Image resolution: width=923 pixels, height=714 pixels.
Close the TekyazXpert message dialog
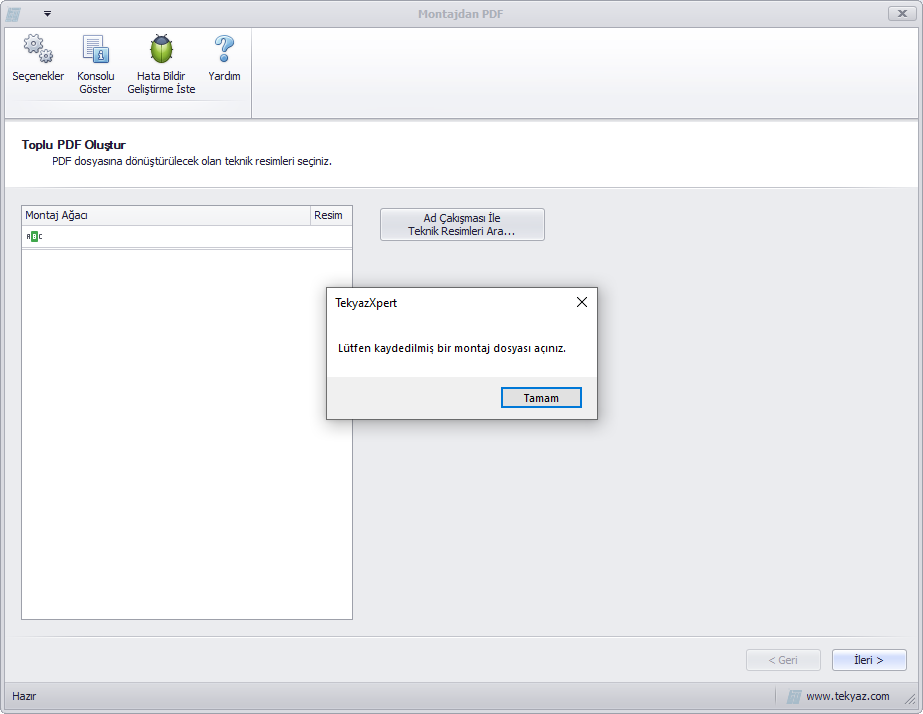582,302
